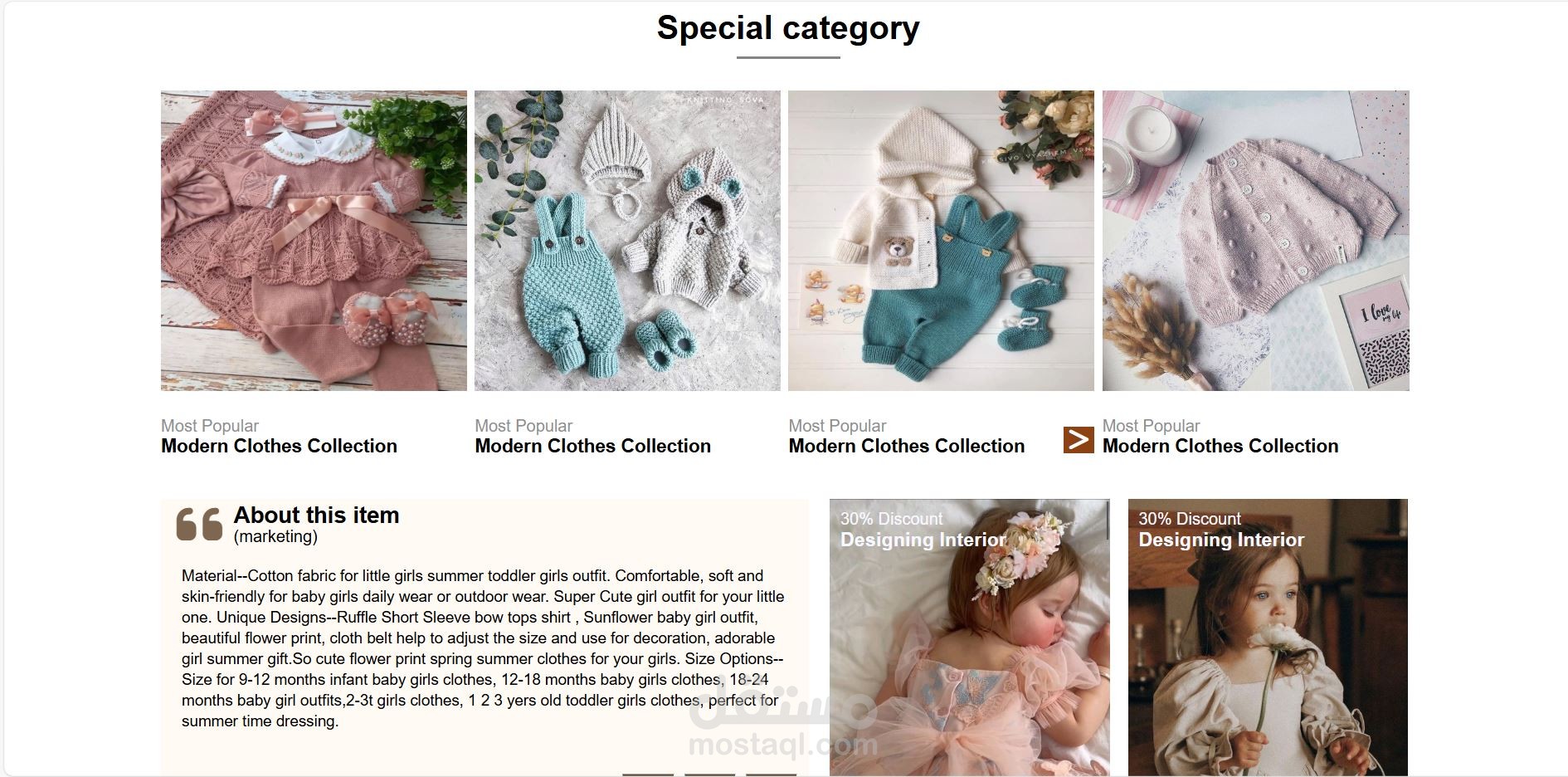Click the About this item heading
The image size is (1568, 777).
click(x=316, y=515)
